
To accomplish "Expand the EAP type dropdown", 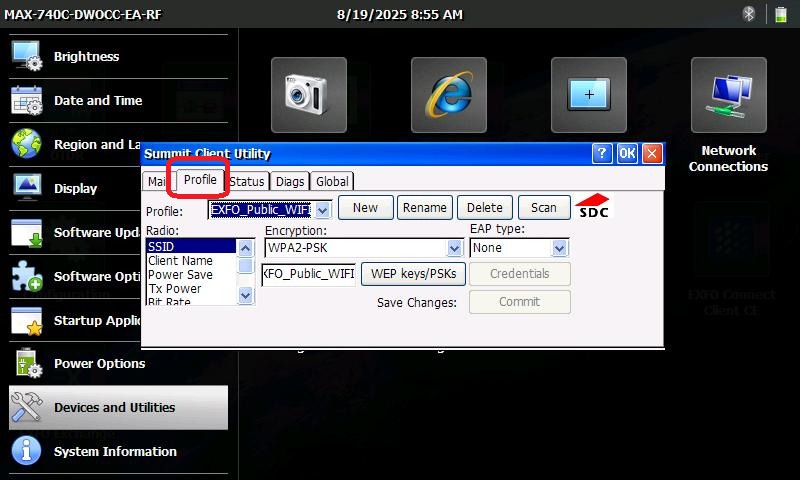I will pos(560,248).
